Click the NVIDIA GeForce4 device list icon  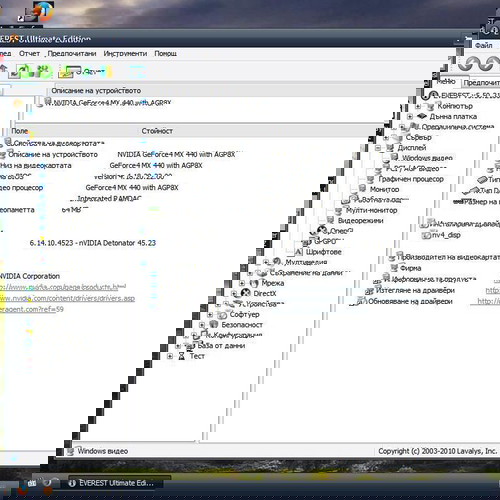tap(48, 102)
